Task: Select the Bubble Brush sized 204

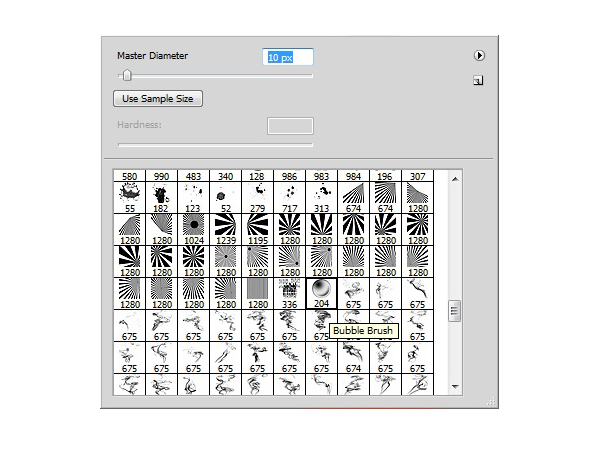Action: [321, 293]
